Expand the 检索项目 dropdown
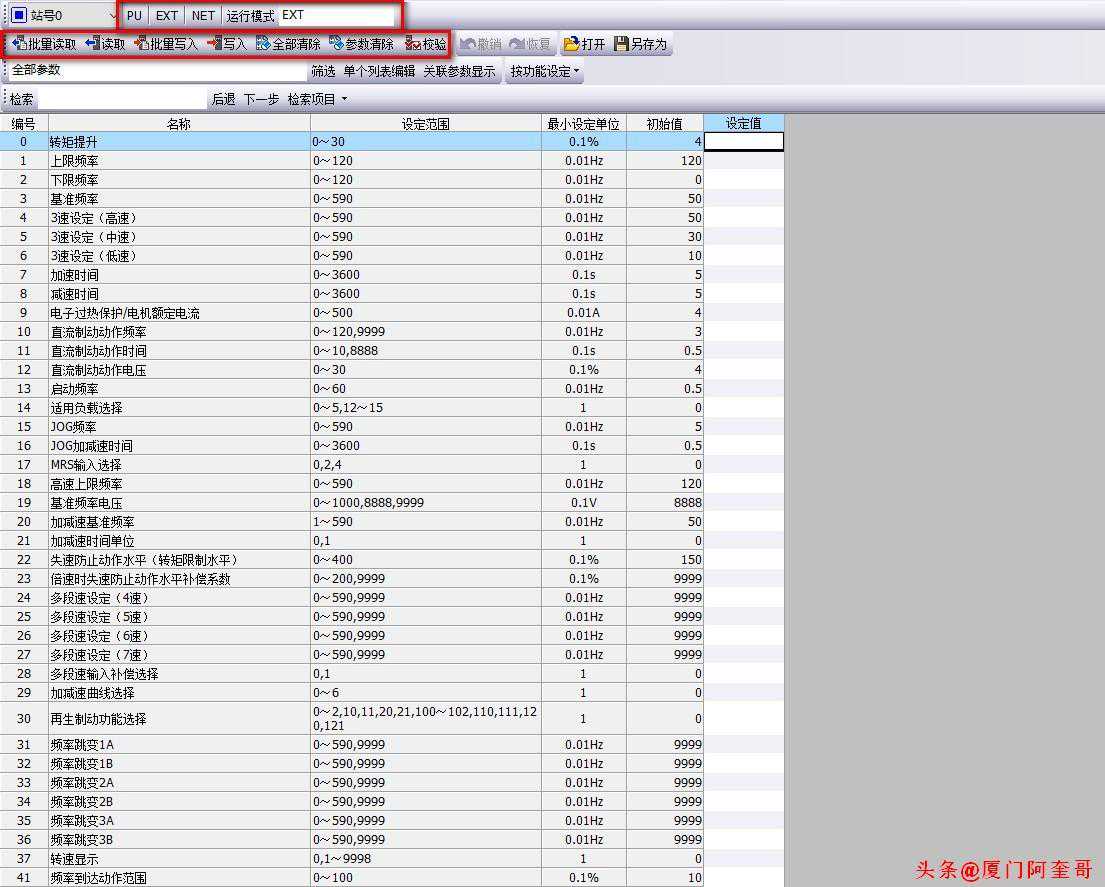The width and height of the screenshot is (1105, 887). 318,99
